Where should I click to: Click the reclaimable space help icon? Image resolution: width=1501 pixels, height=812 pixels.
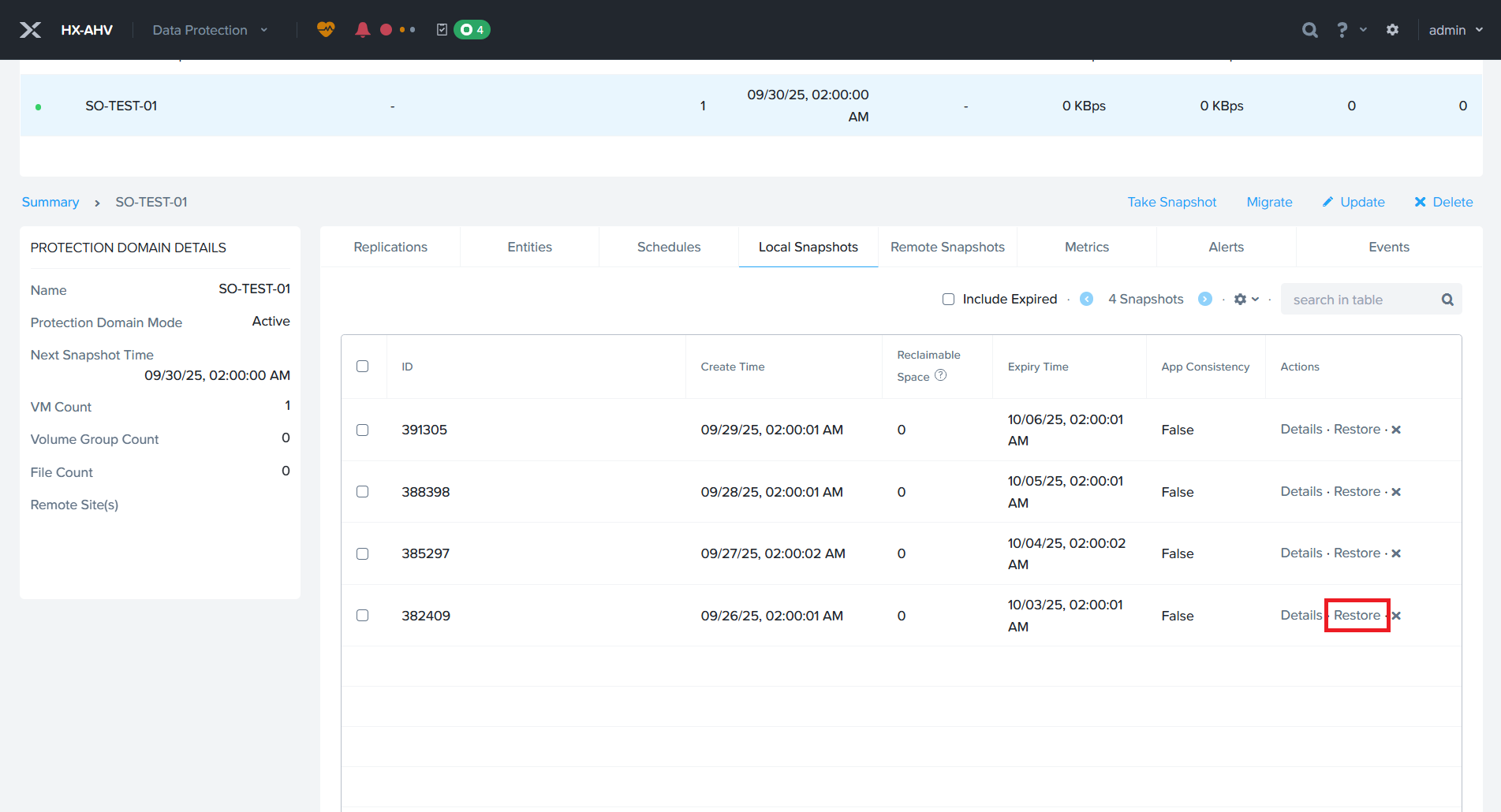pyautogui.click(x=940, y=376)
